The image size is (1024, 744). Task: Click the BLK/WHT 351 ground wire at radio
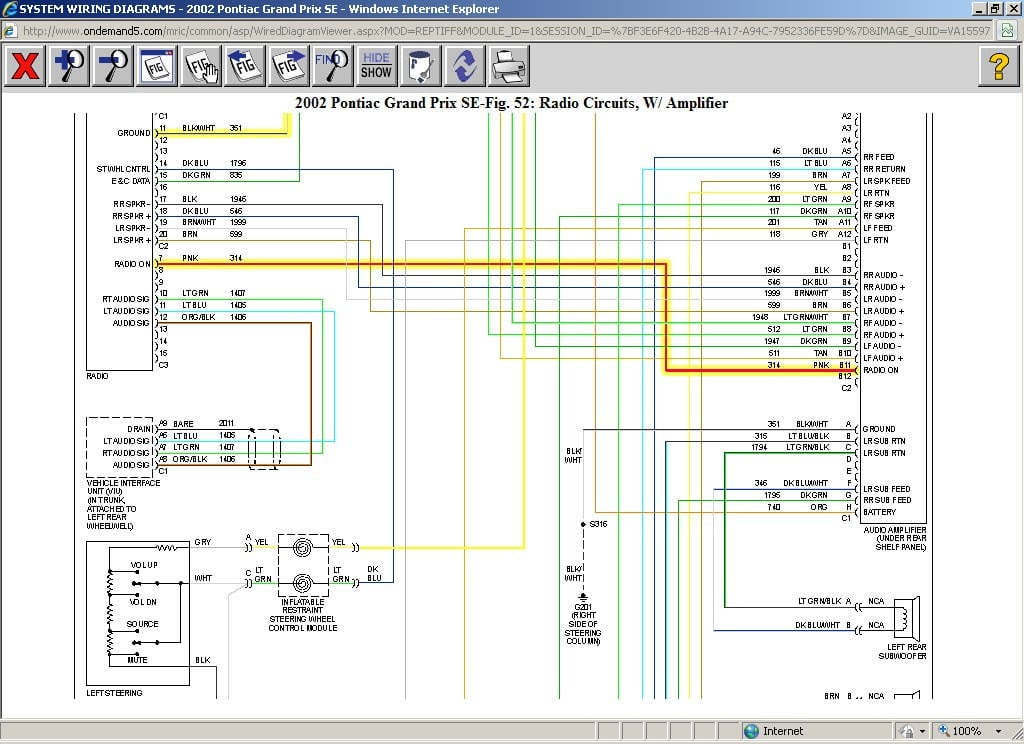pyautogui.click(x=212, y=128)
